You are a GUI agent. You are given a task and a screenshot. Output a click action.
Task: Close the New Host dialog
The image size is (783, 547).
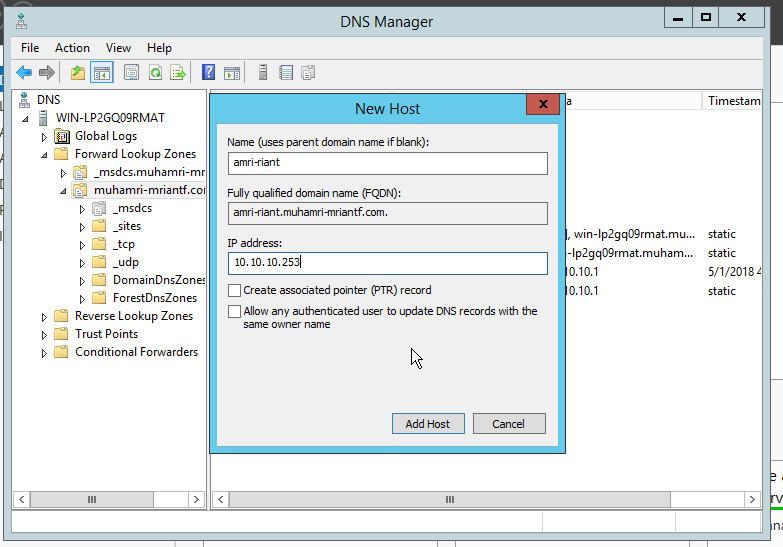coord(543,104)
